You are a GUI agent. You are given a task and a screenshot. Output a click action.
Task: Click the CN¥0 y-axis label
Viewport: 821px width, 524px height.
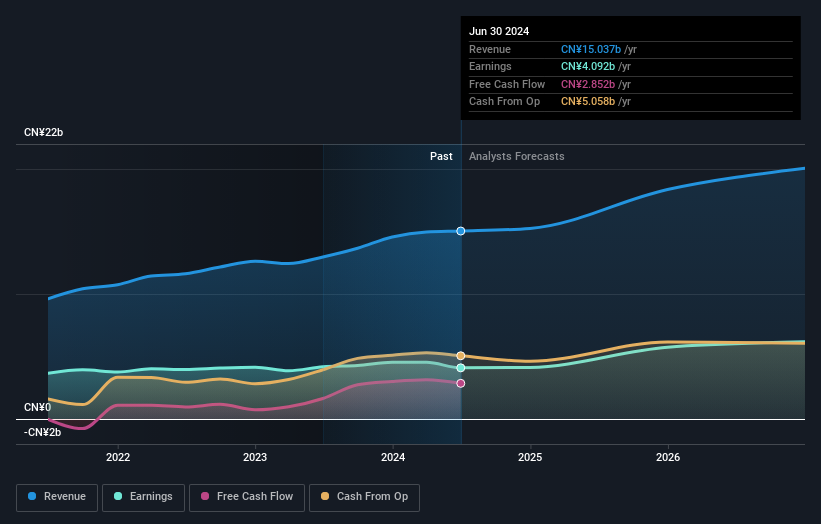click(x=38, y=407)
